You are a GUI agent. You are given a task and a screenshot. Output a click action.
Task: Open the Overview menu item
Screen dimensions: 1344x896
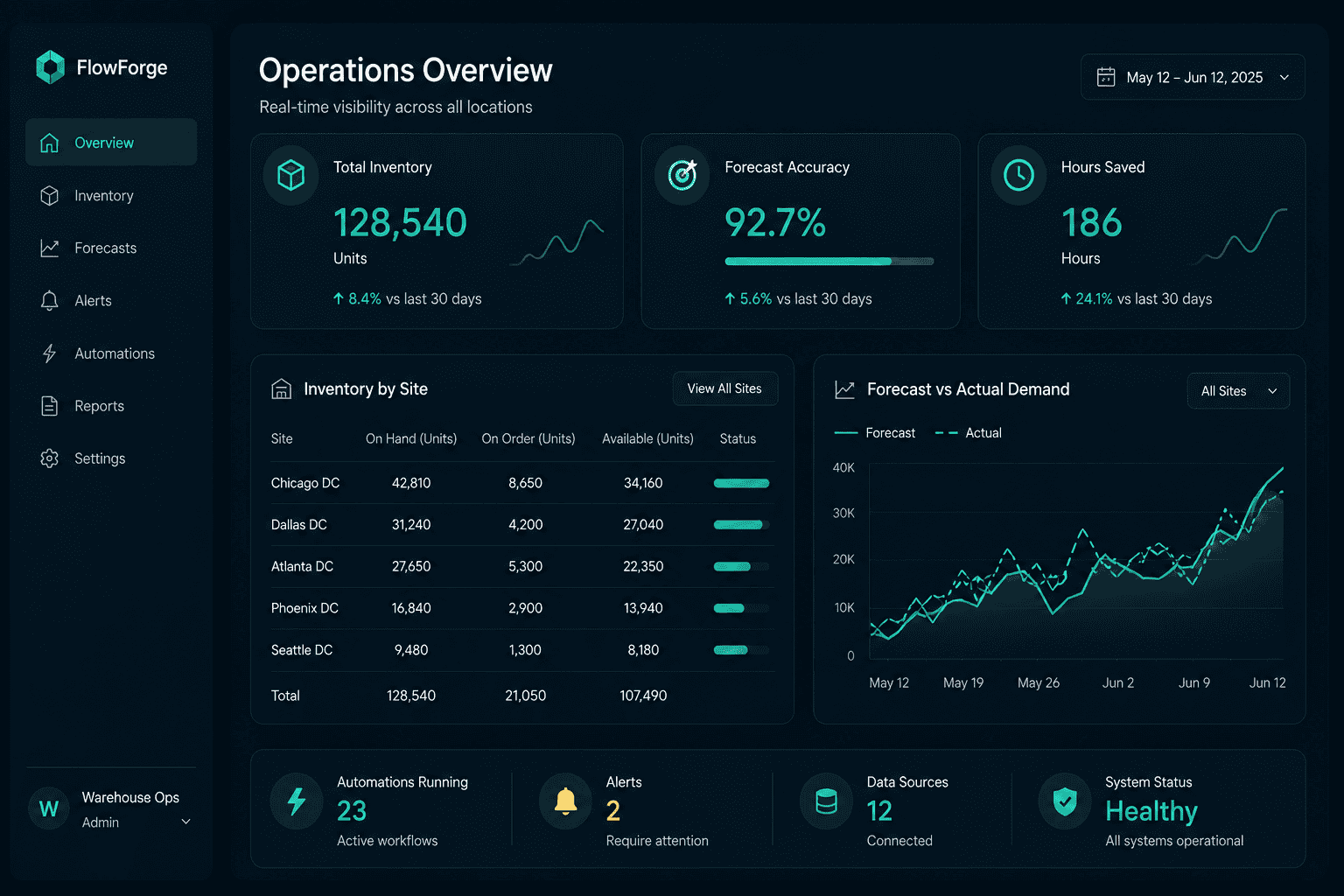111,143
